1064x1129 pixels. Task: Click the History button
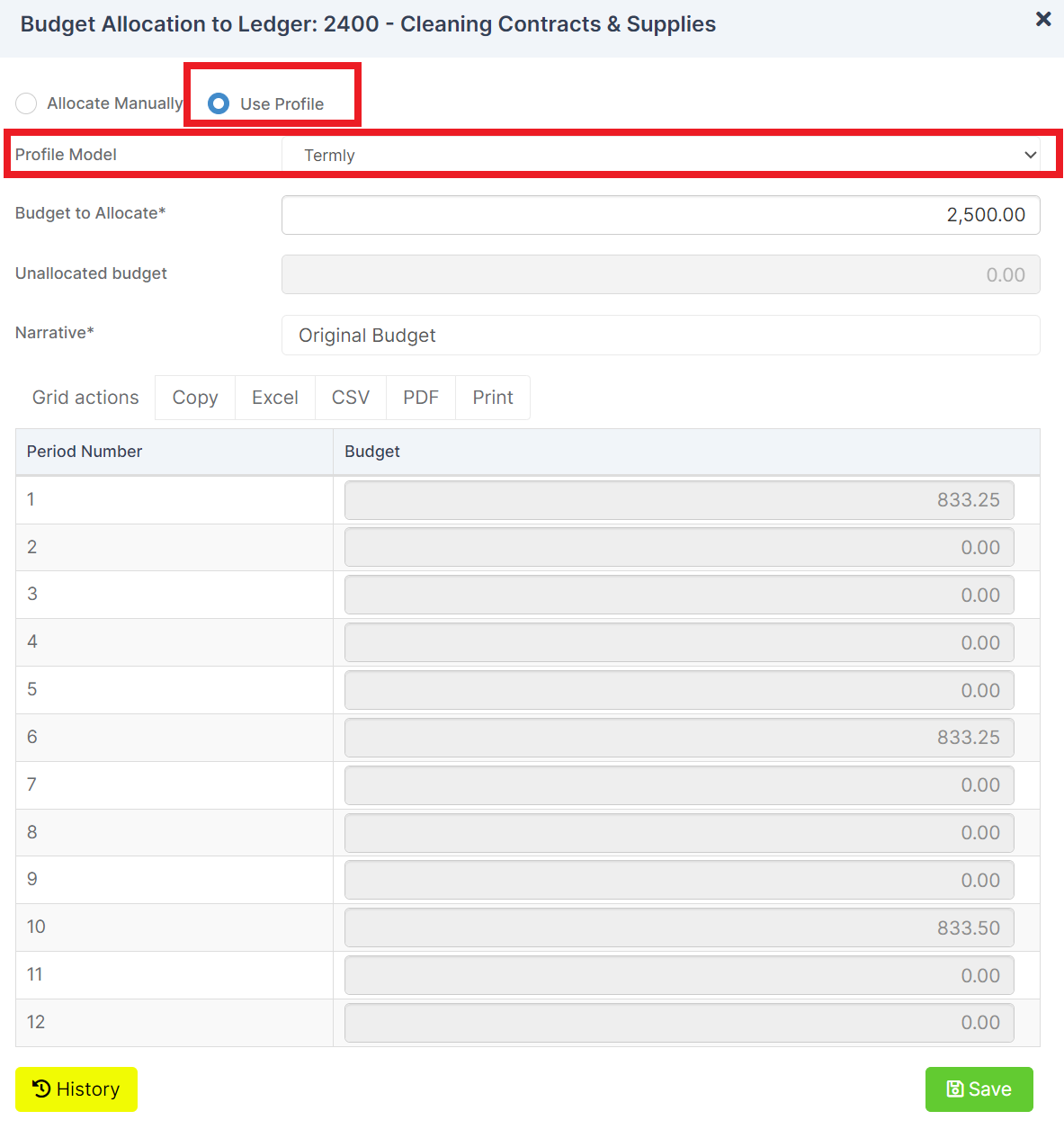coord(76,1089)
